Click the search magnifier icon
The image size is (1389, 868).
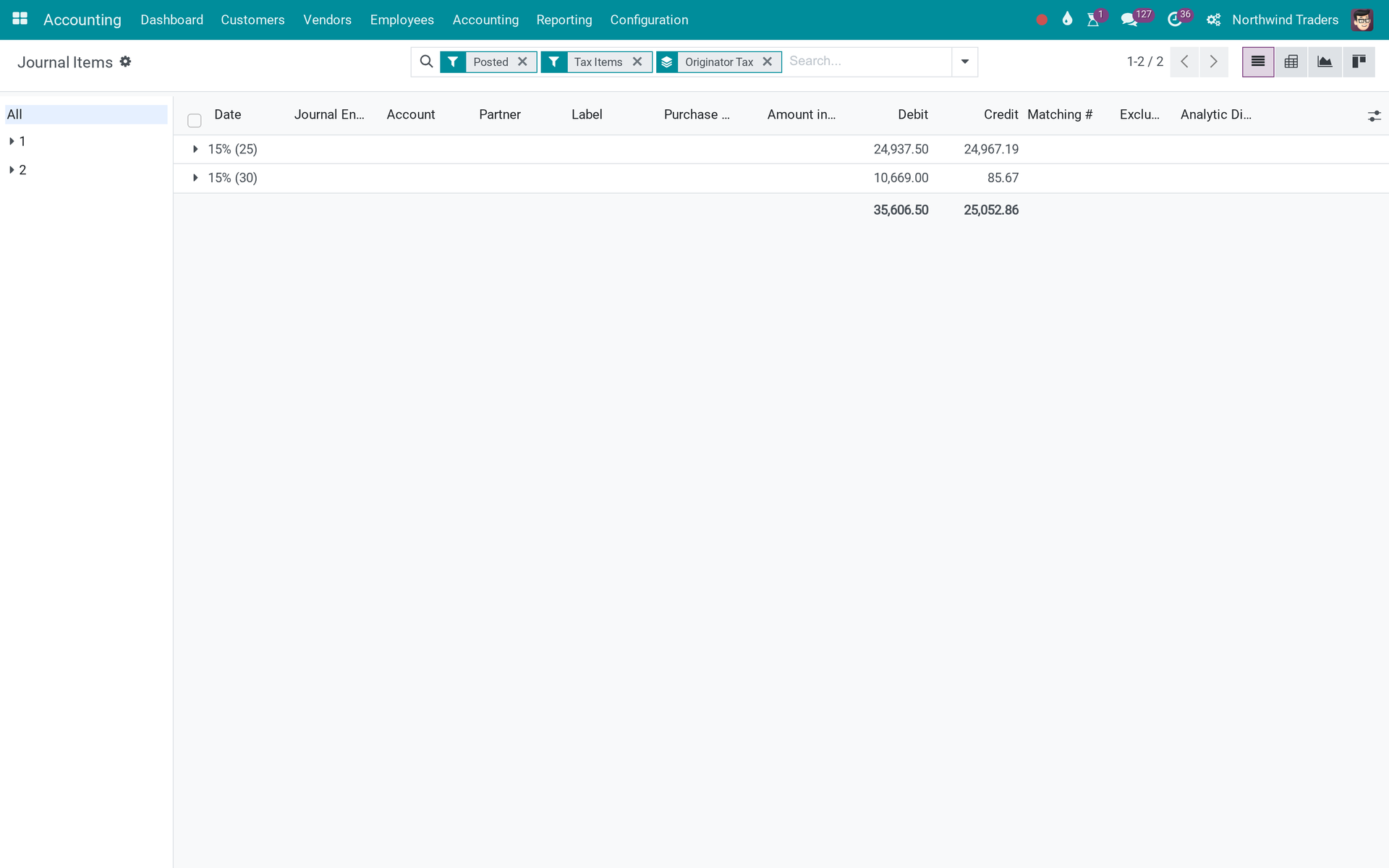coord(427,61)
